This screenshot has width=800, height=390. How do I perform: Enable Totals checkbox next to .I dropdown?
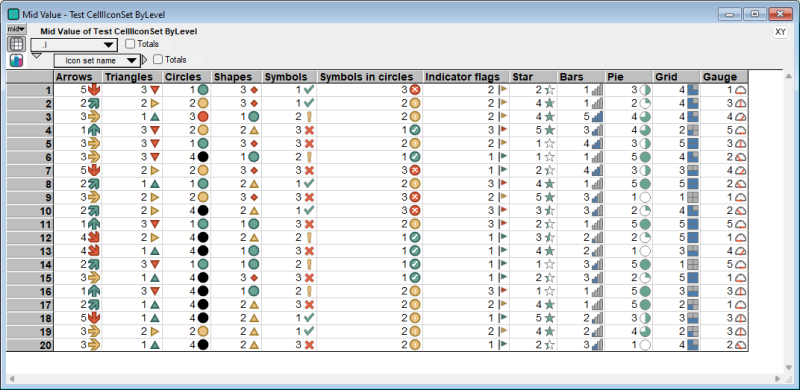tap(130, 44)
